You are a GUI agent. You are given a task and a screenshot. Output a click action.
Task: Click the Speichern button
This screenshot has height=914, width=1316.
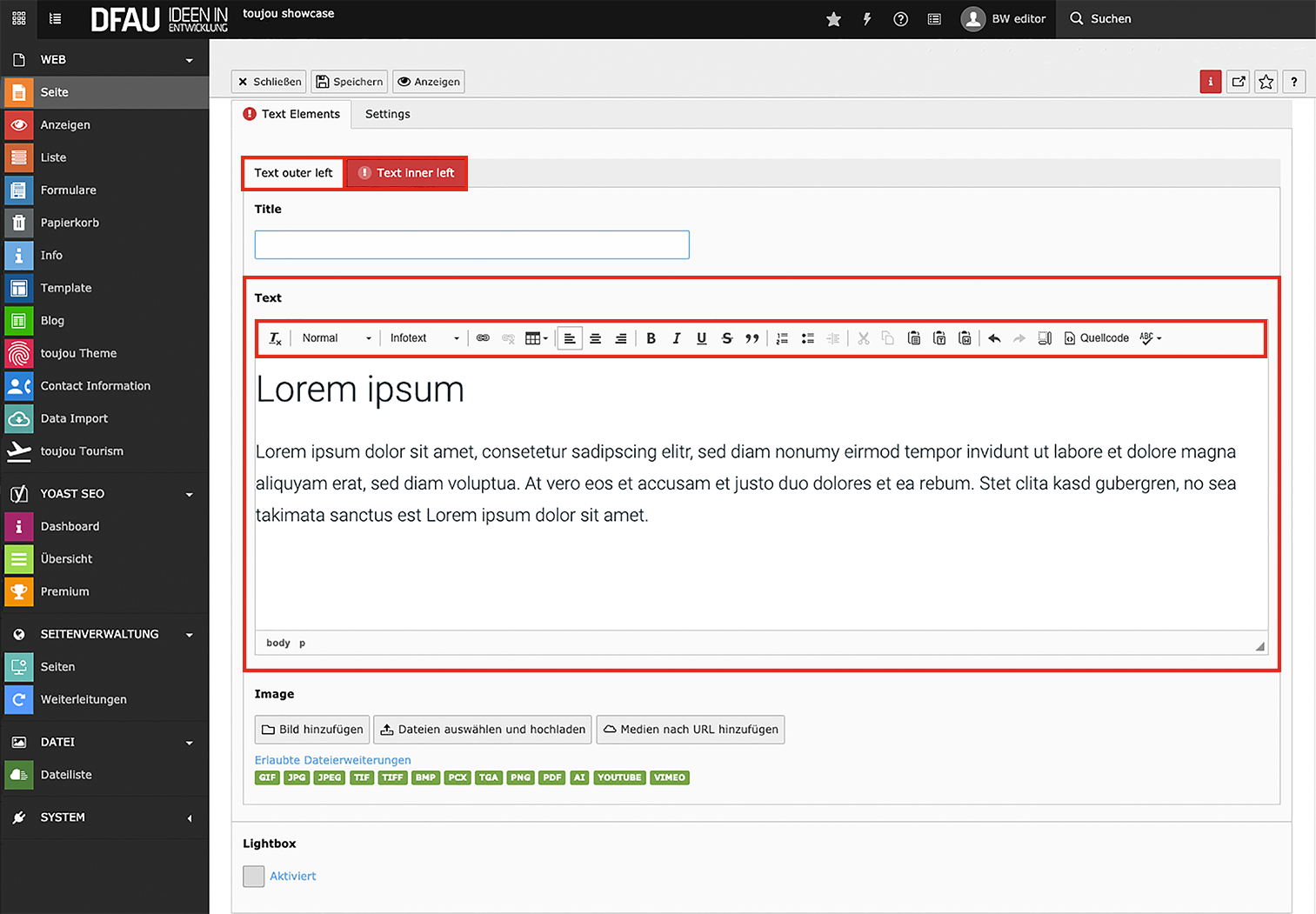(349, 82)
